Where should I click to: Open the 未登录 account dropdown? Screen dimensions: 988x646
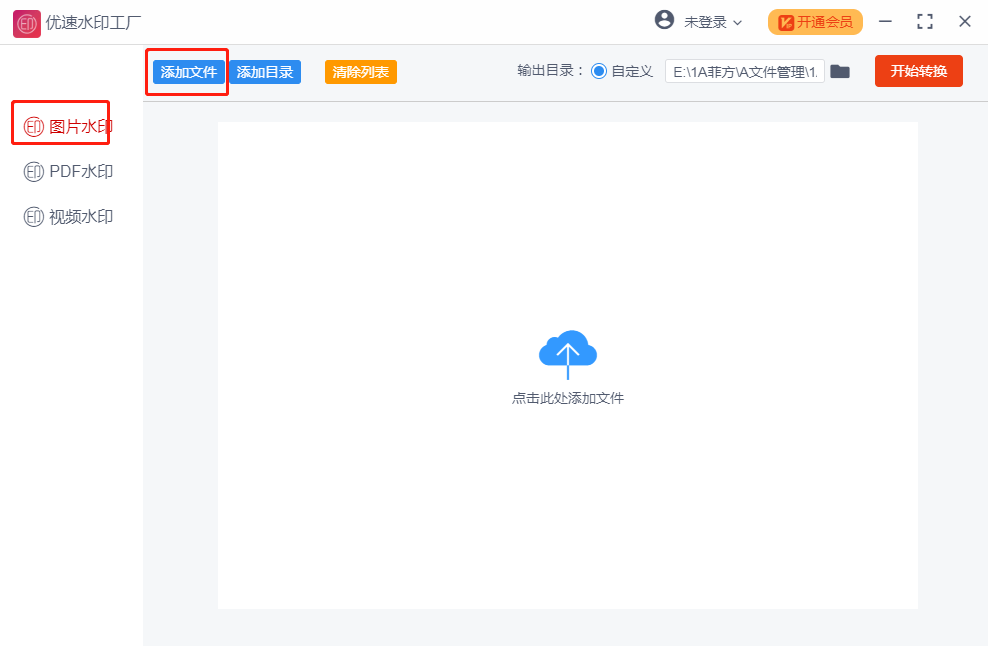pyautogui.click(x=713, y=22)
